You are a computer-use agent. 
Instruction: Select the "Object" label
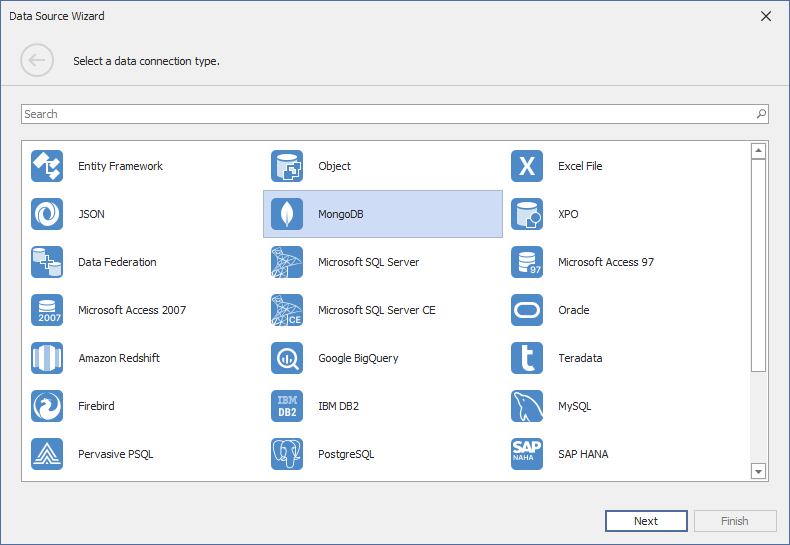(x=334, y=167)
